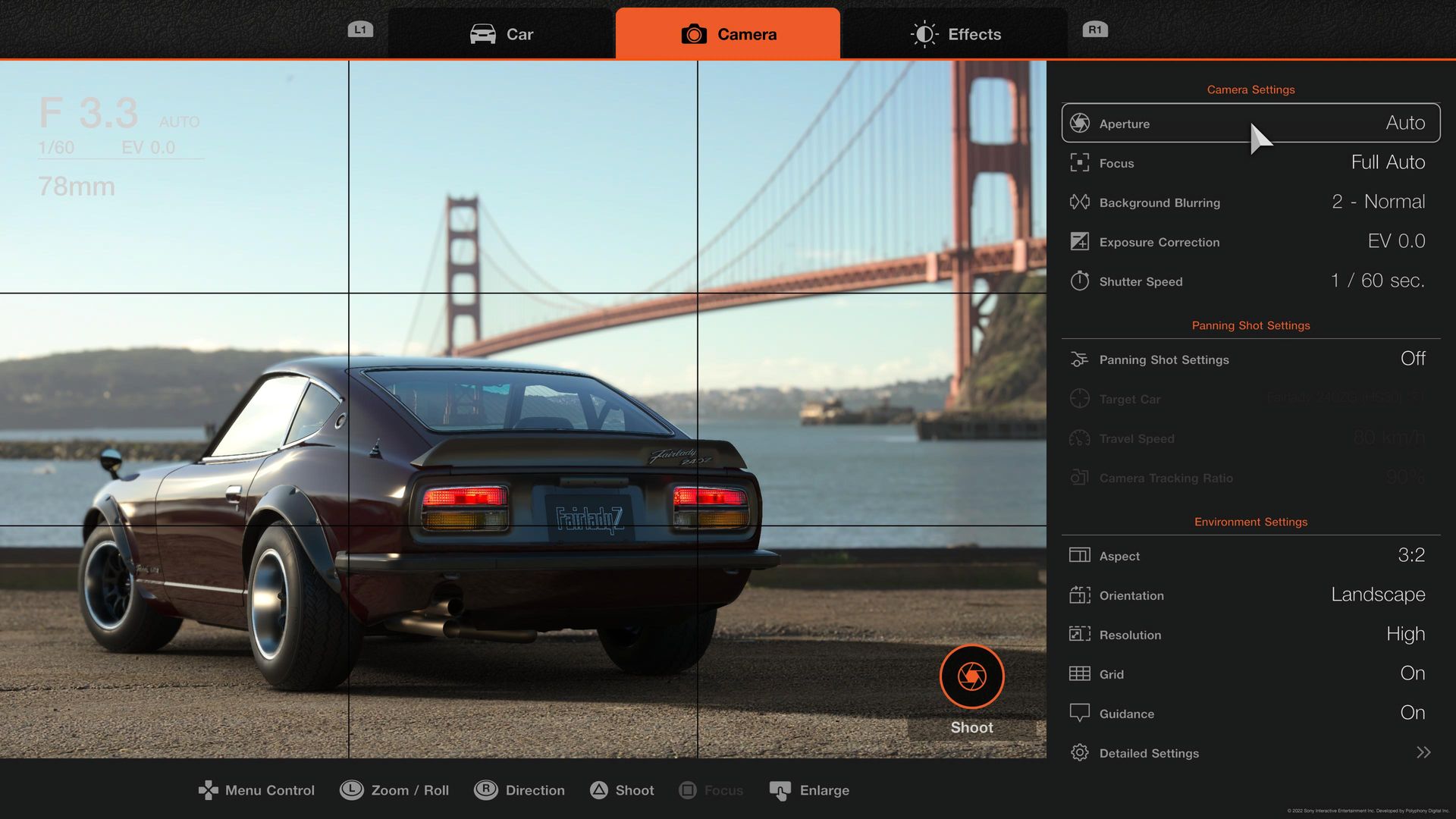Click the Shutter Speed timer icon
This screenshot has width=1456, height=819.
point(1080,281)
